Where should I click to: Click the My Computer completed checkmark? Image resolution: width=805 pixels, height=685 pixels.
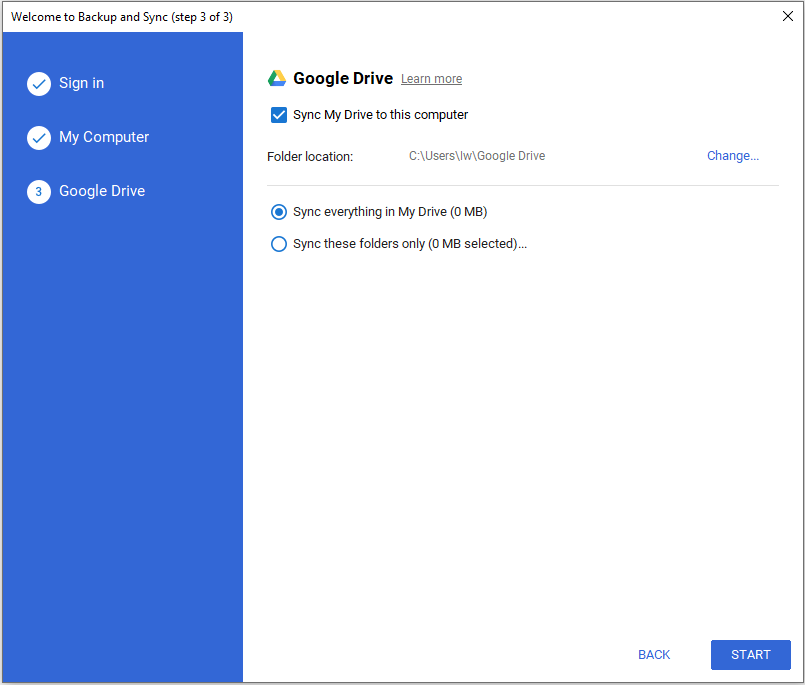click(38, 137)
